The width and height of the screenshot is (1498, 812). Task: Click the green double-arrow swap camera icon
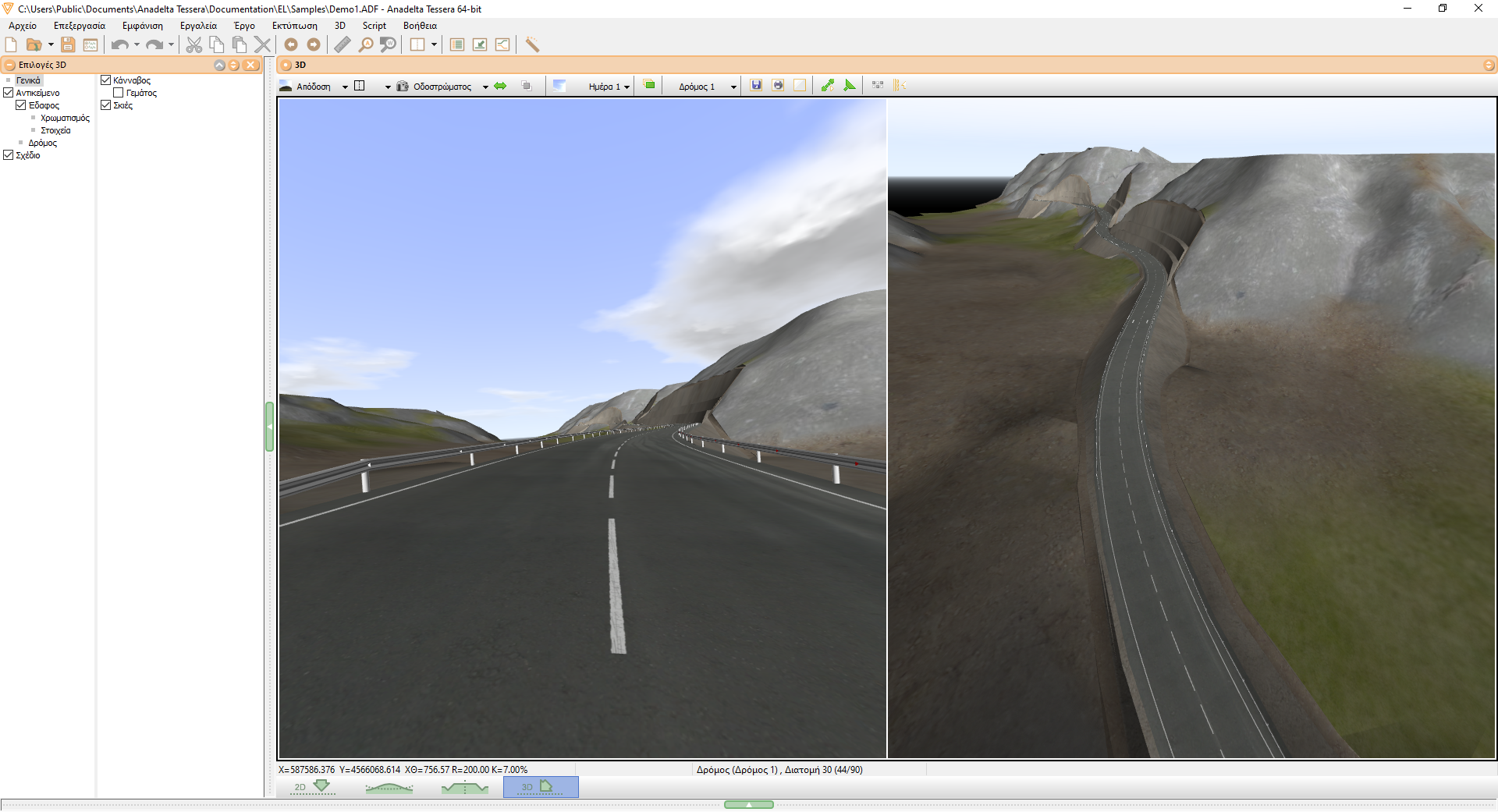[500, 86]
